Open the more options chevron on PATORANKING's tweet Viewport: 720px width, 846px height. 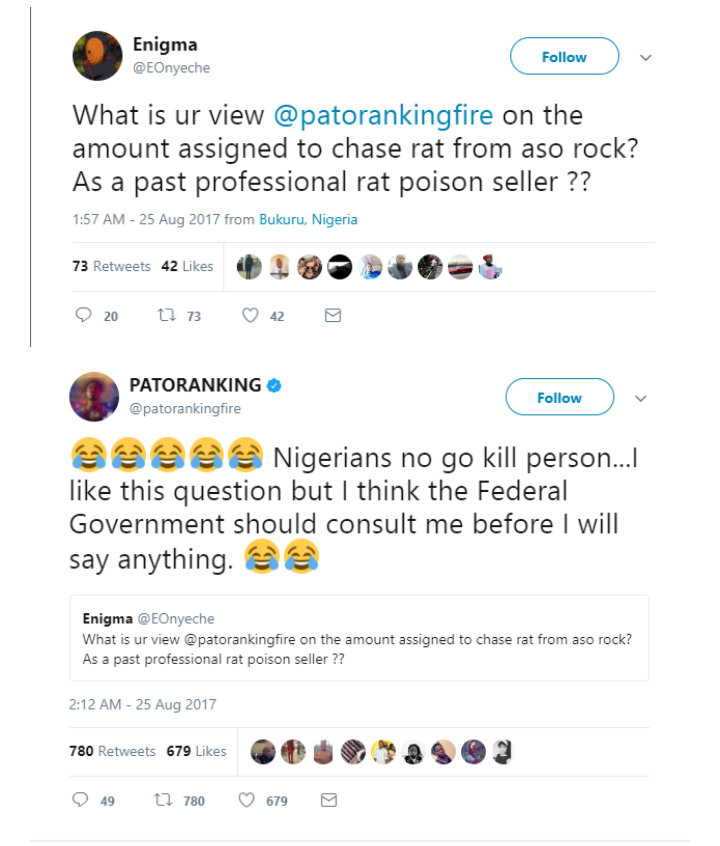(641, 398)
